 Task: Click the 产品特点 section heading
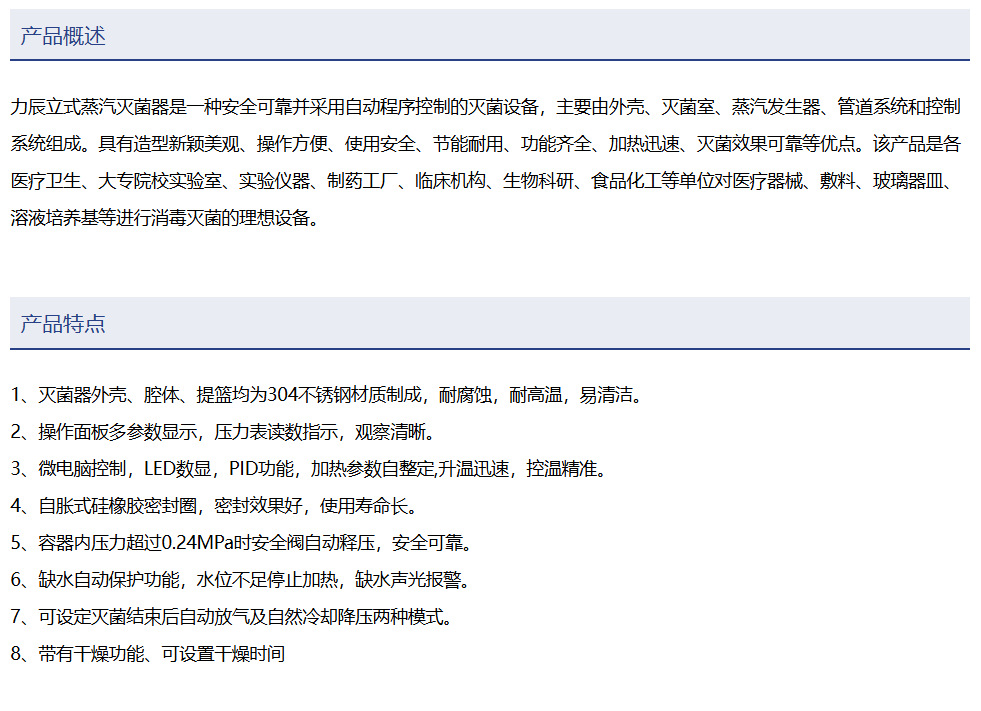click(x=63, y=324)
